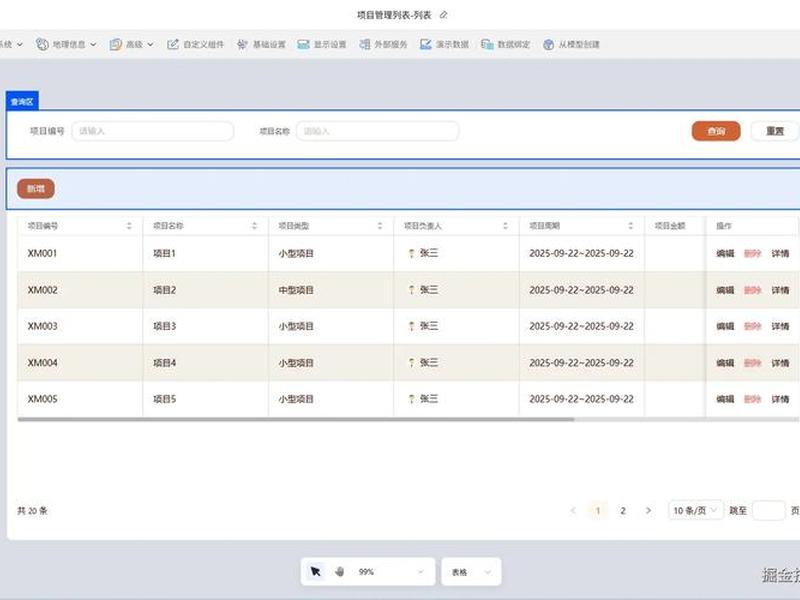
Task: Click the 基础设置 gear icon
Action: [x=242, y=44]
